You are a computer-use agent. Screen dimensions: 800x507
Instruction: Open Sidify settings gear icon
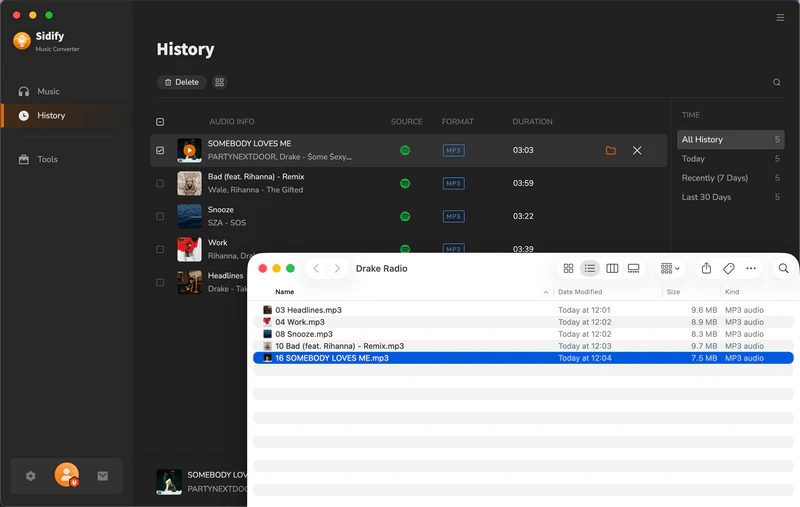(x=31, y=476)
